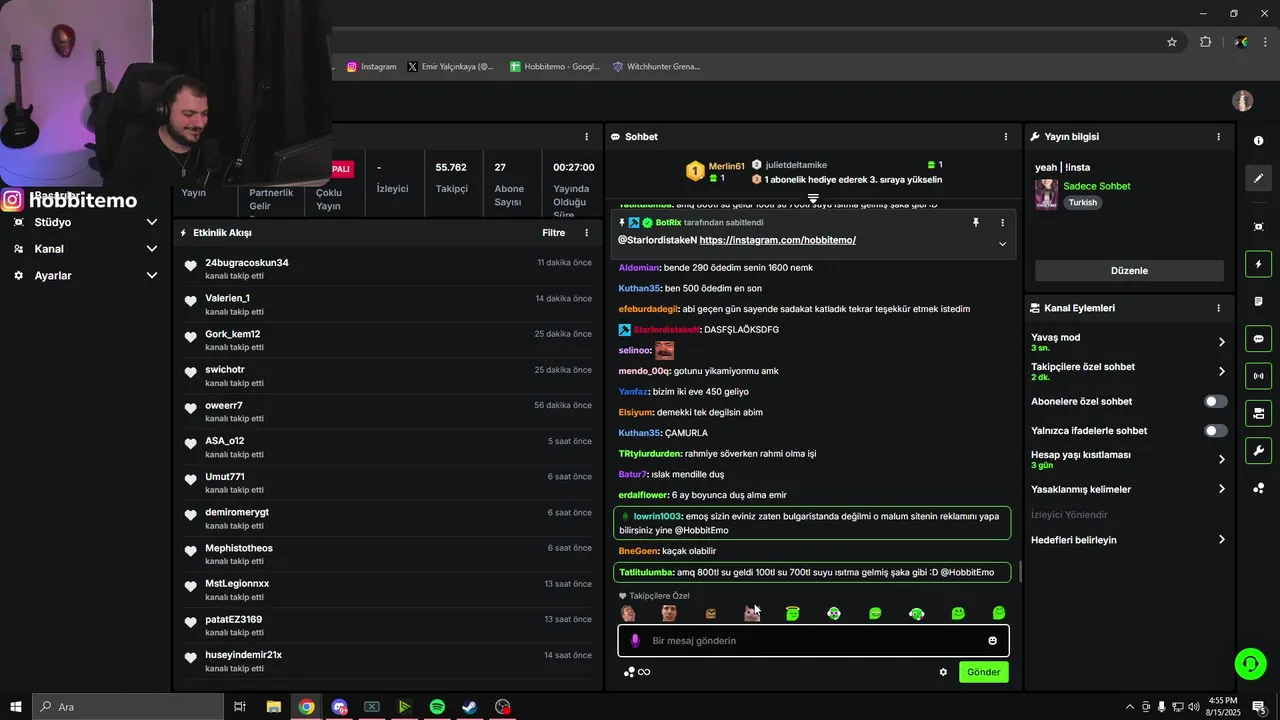Open the emoji picker in message box
The image size is (1280, 720).
(993, 641)
